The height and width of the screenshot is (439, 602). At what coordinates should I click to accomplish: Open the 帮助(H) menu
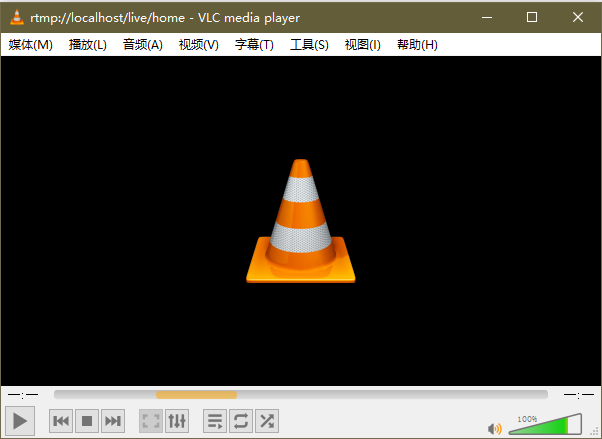click(417, 45)
